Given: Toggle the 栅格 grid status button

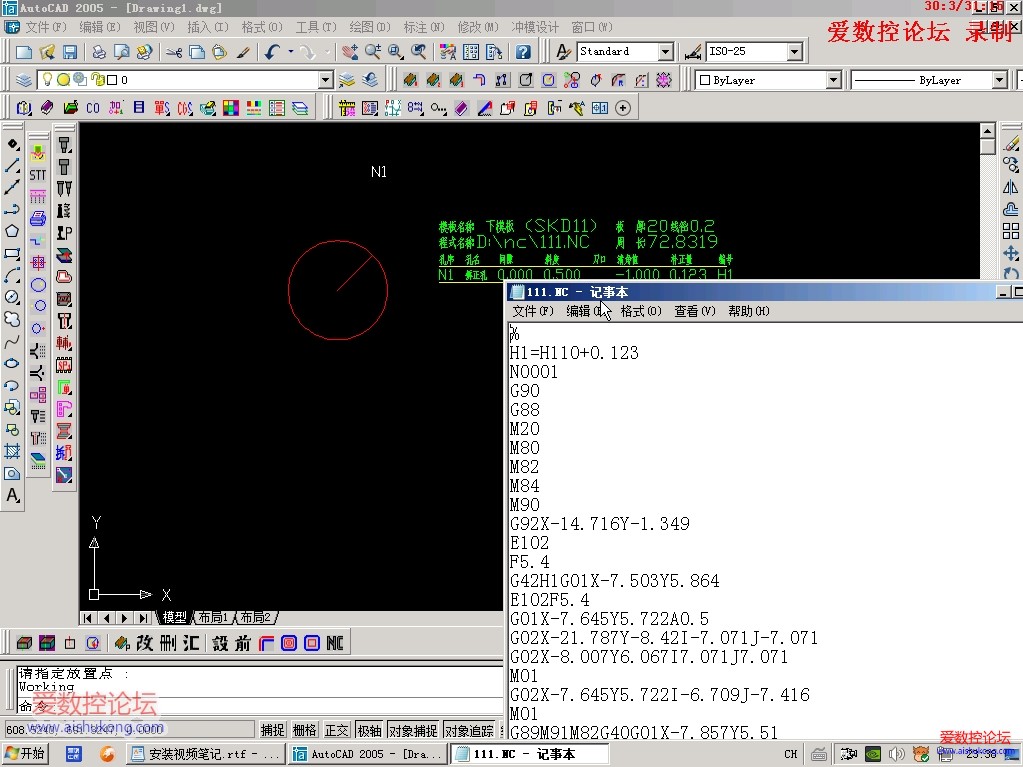Looking at the screenshot, I should coord(304,730).
